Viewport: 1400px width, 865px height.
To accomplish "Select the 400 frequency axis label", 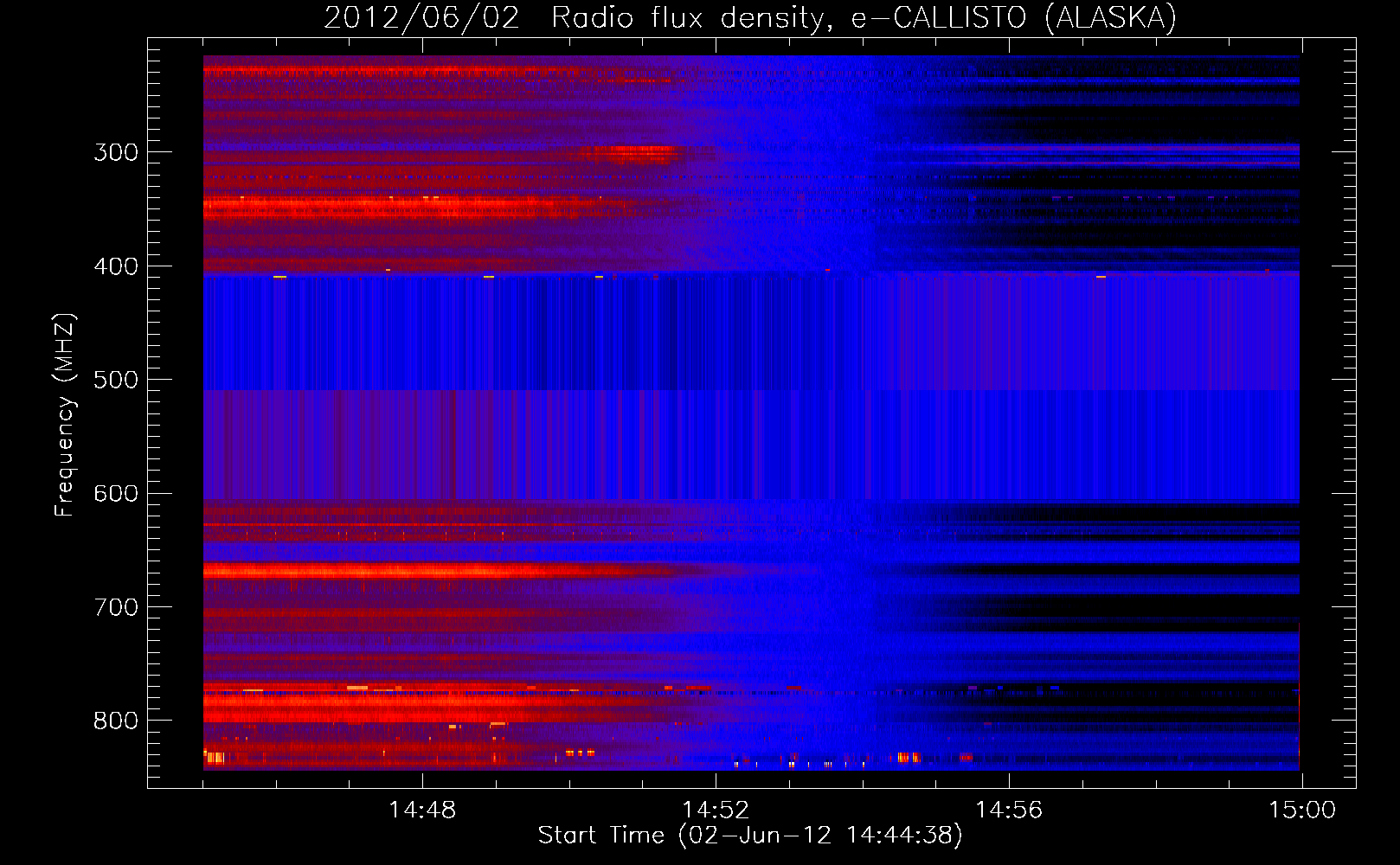I will pos(116,266).
